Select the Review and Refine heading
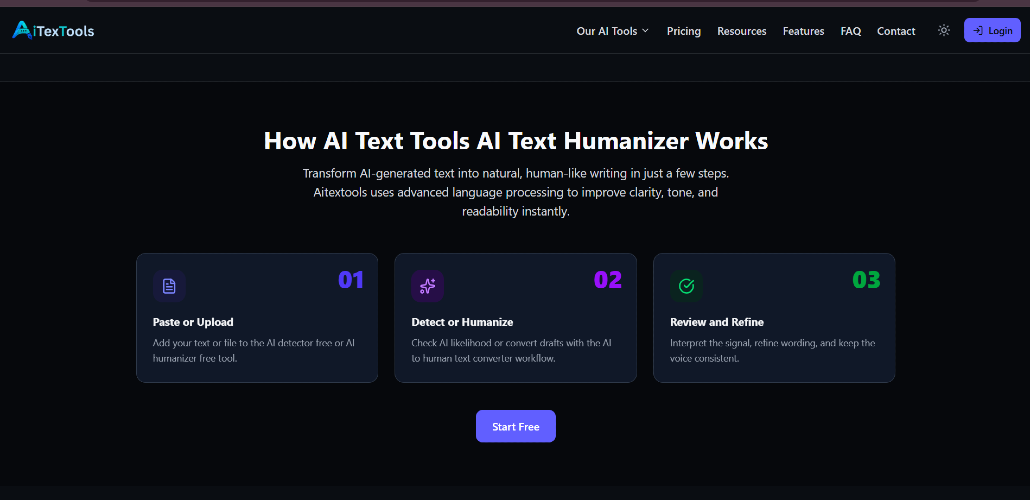The width and height of the screenshot is (1030, 500). click(x=717, y=322)
